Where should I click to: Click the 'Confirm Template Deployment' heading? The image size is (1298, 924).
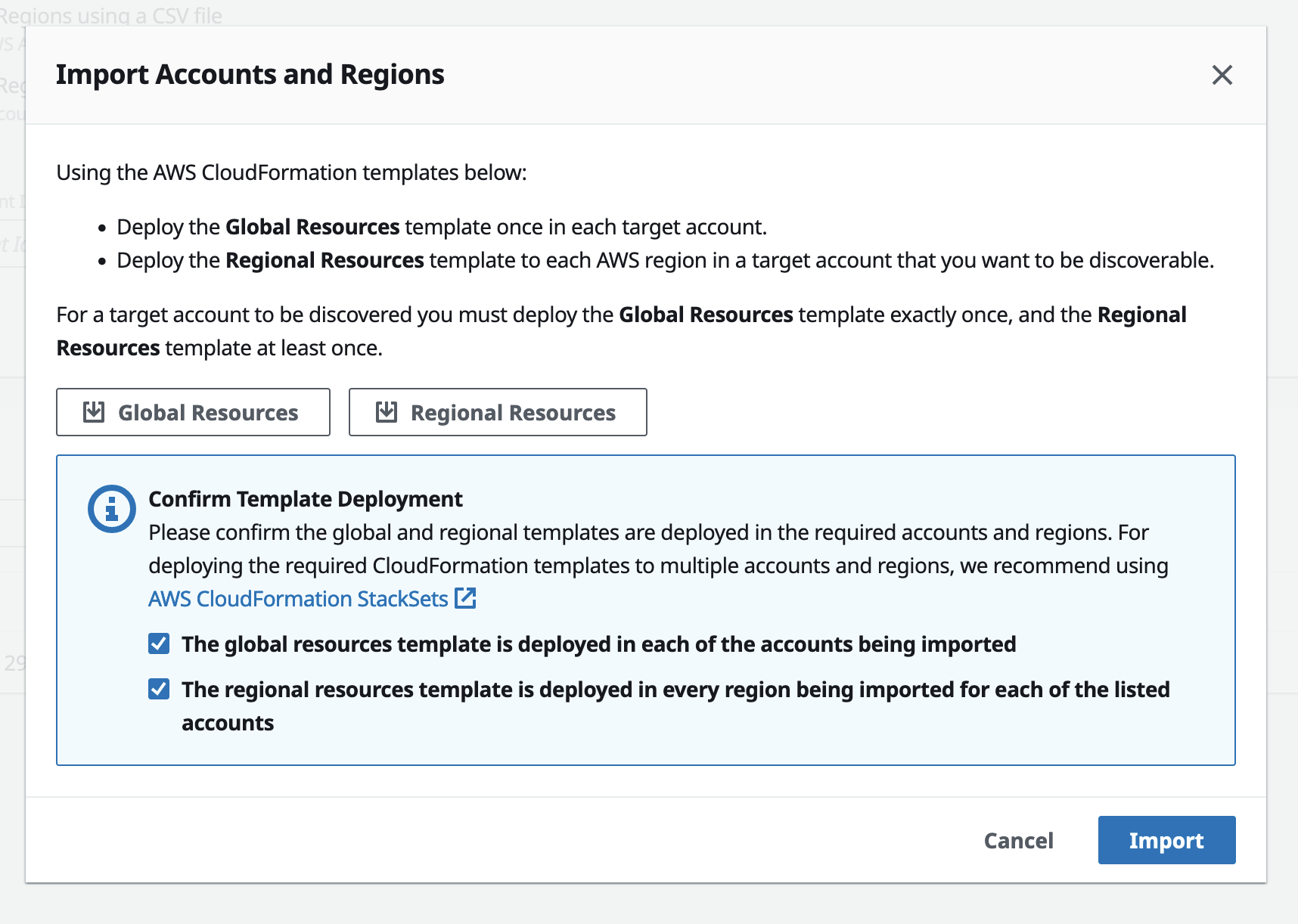[306, 498]
